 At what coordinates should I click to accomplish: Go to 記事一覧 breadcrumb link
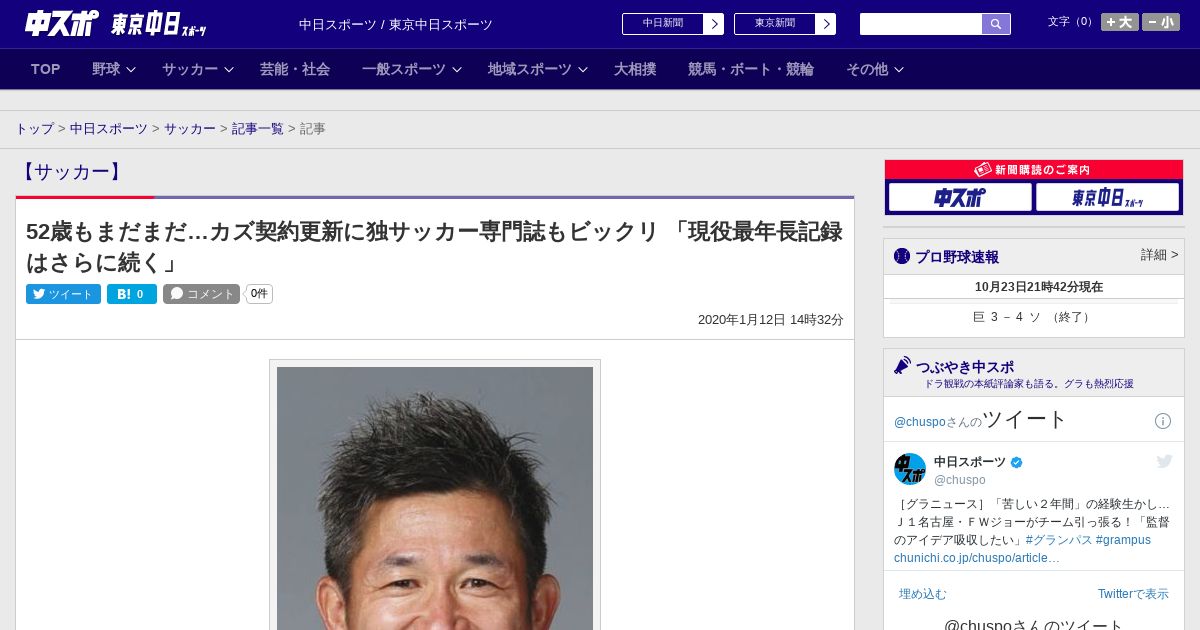[258, 129]
